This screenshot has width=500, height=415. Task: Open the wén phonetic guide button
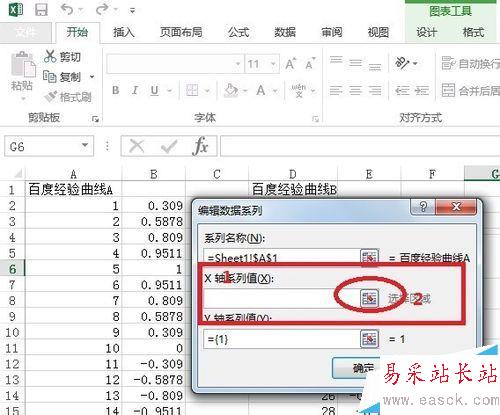(299, 90)
